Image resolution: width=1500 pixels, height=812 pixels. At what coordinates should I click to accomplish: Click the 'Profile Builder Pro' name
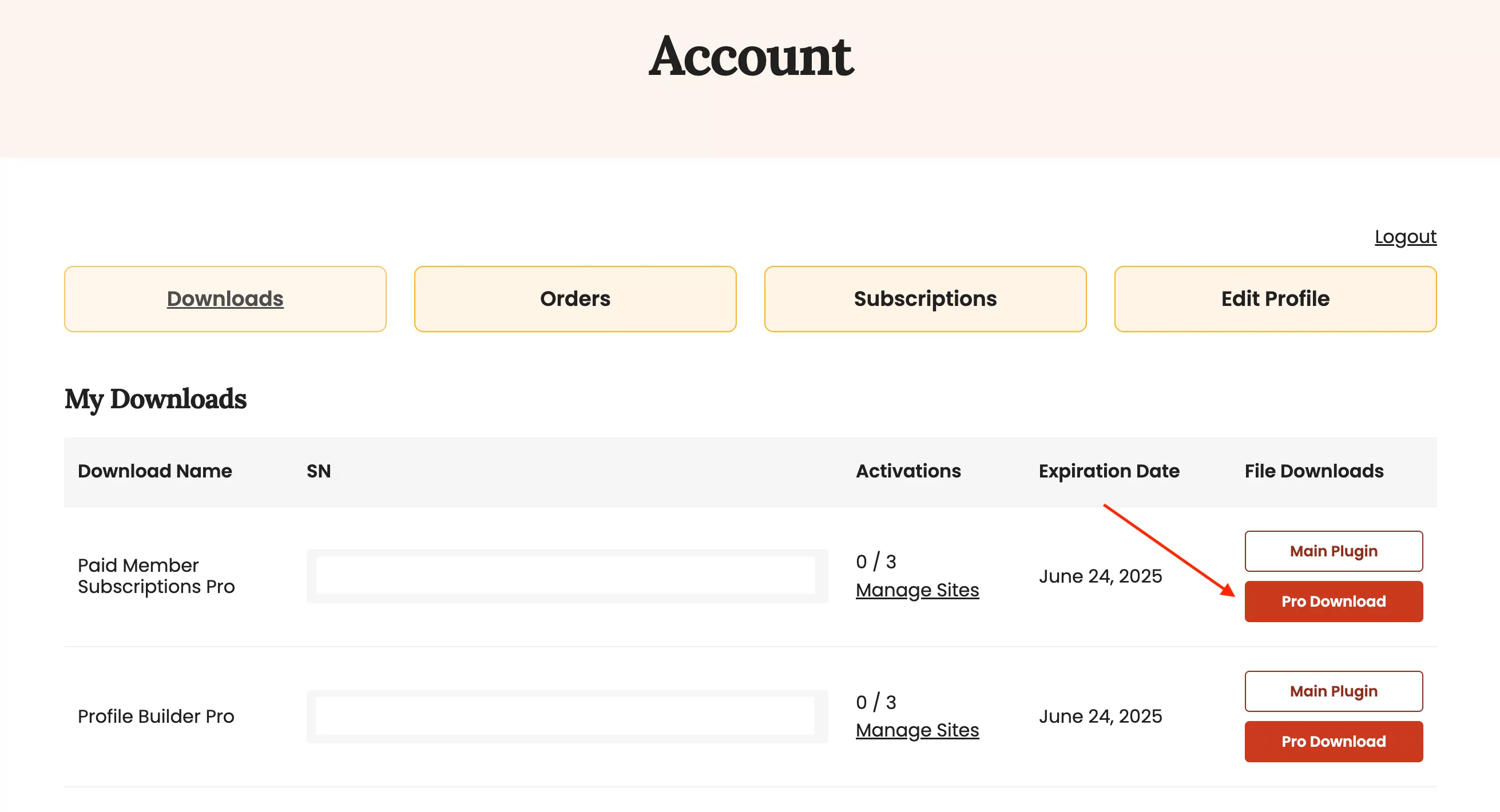pyautogui.click(x=156, y=716)
